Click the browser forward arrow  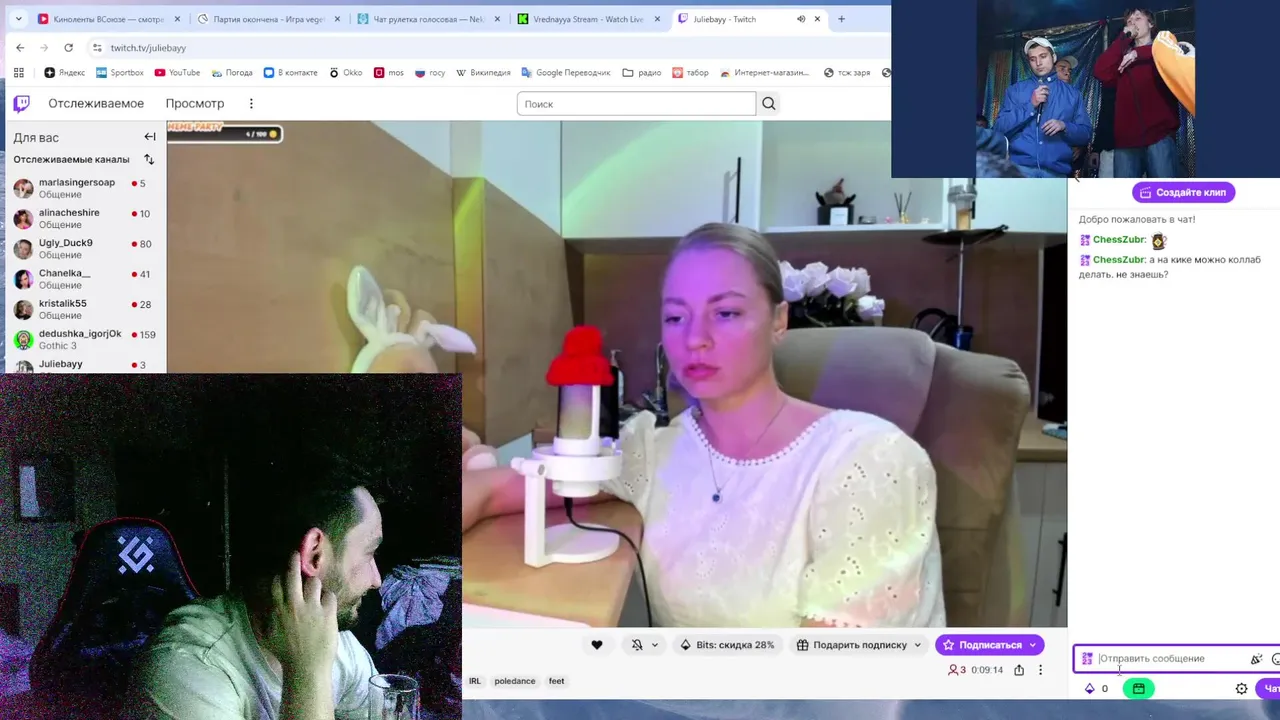coord(44,47)
